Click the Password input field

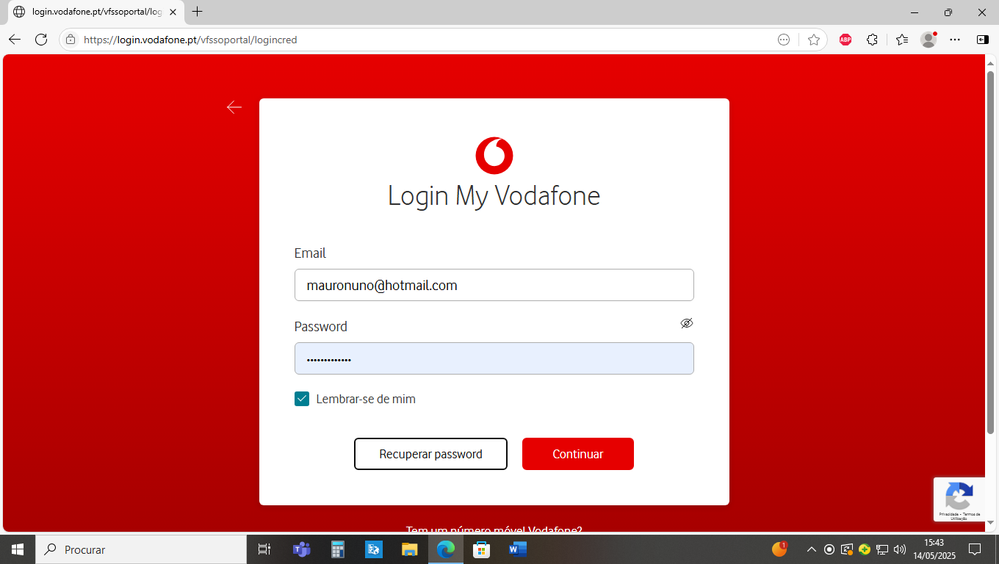[x=494, y=359]
